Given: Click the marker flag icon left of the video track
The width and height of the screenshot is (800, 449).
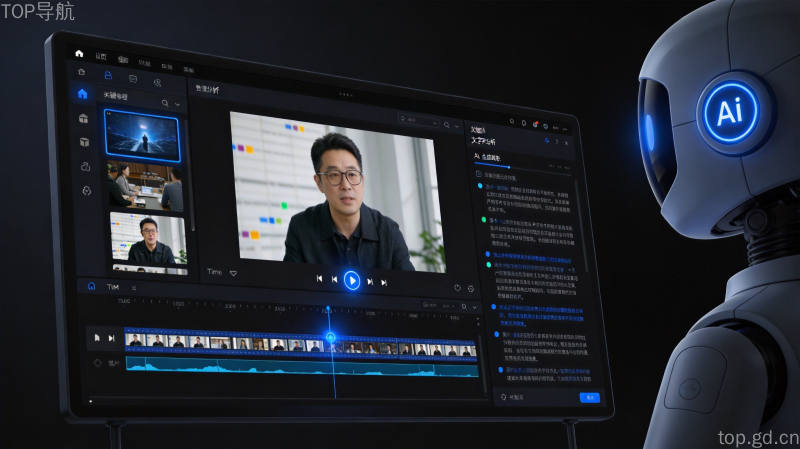Looking at the screenshot, I should (x=97, y=337).
